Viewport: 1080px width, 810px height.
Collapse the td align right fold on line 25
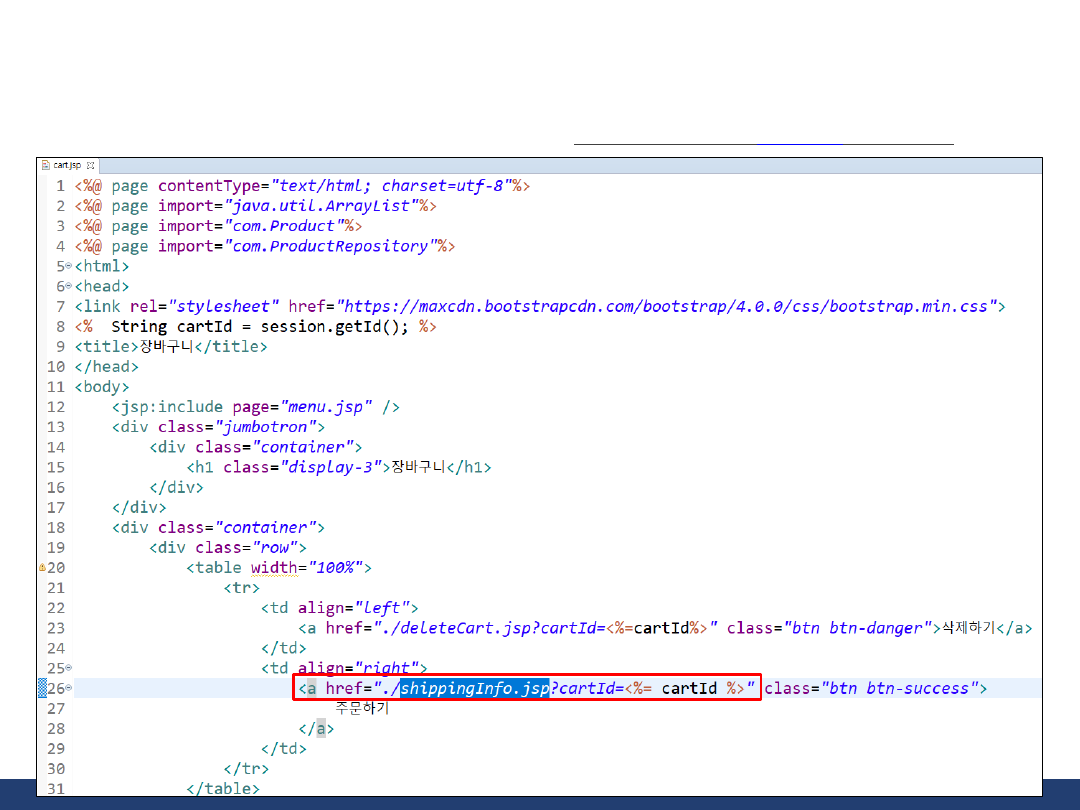[x=68, y=668]
